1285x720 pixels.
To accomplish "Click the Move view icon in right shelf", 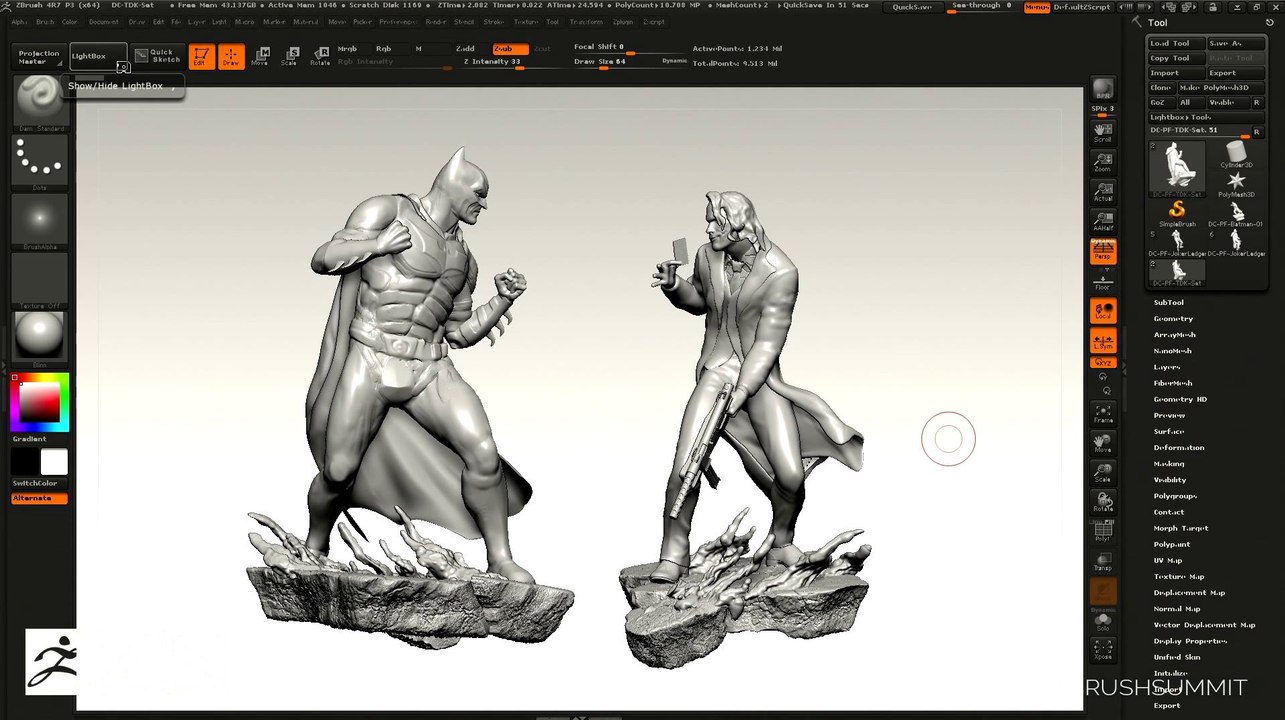I will (x=1103, y=443).
